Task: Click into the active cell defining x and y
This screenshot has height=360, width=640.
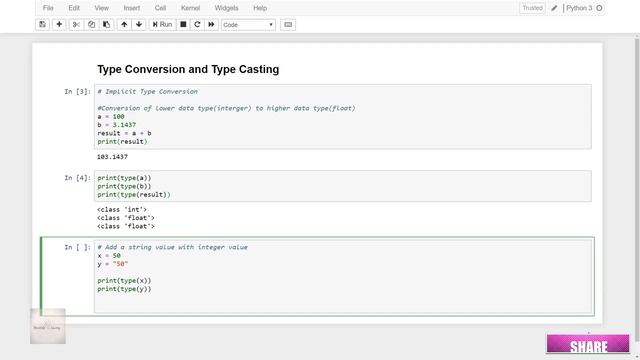Action: pyautogui.click(x=342, y=276)
